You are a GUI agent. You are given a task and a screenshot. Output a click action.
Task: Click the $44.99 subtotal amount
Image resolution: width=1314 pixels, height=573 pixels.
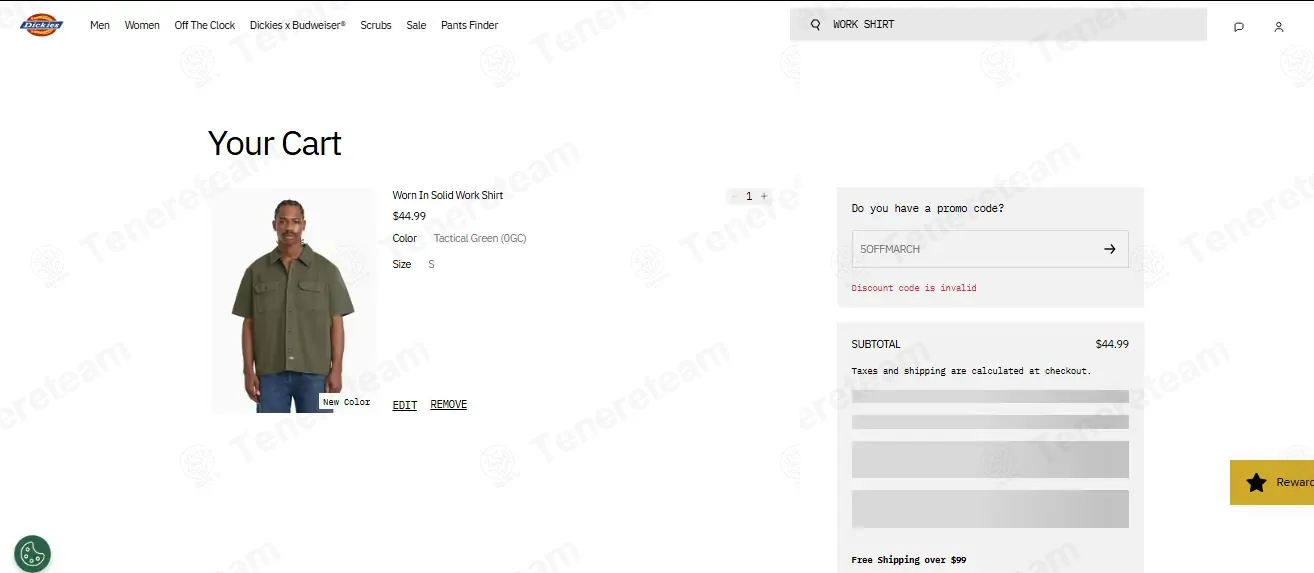point(1112,344)
